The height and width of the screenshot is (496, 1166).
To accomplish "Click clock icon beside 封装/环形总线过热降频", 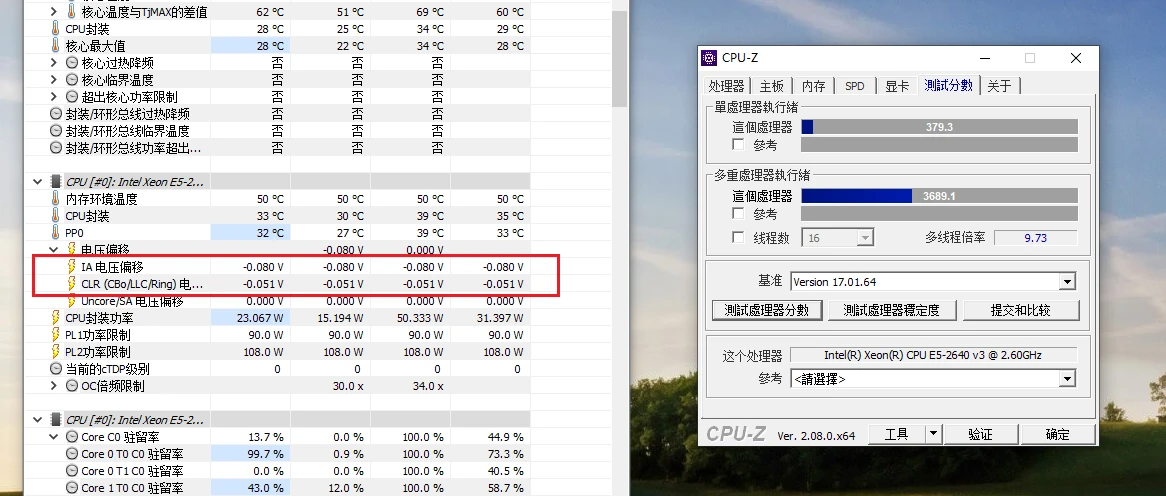I will [x=55, y=114].
